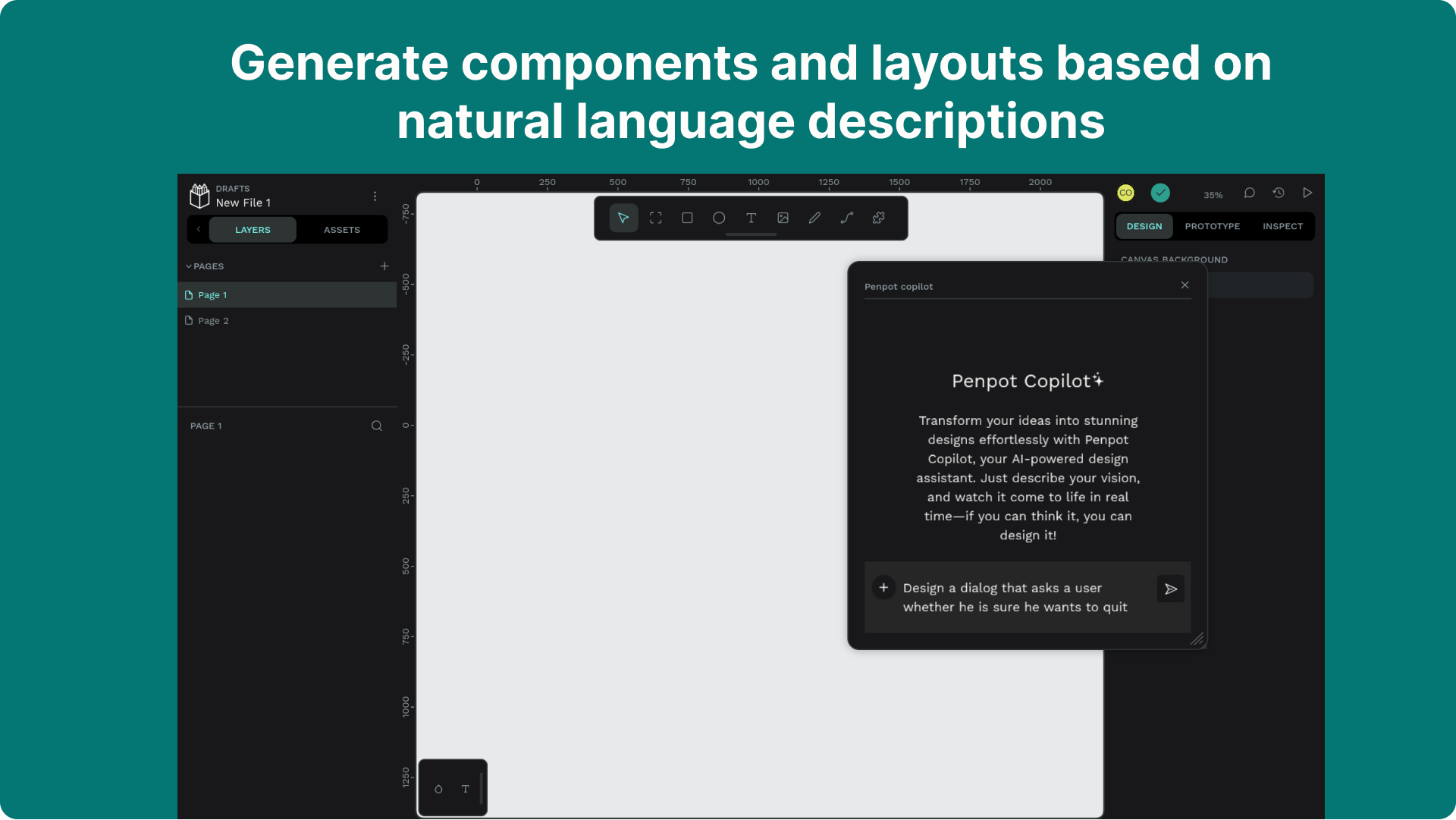Click the Penpot logo icon
This screenshot has width=1456, height=820.
[x=199, y=196]
